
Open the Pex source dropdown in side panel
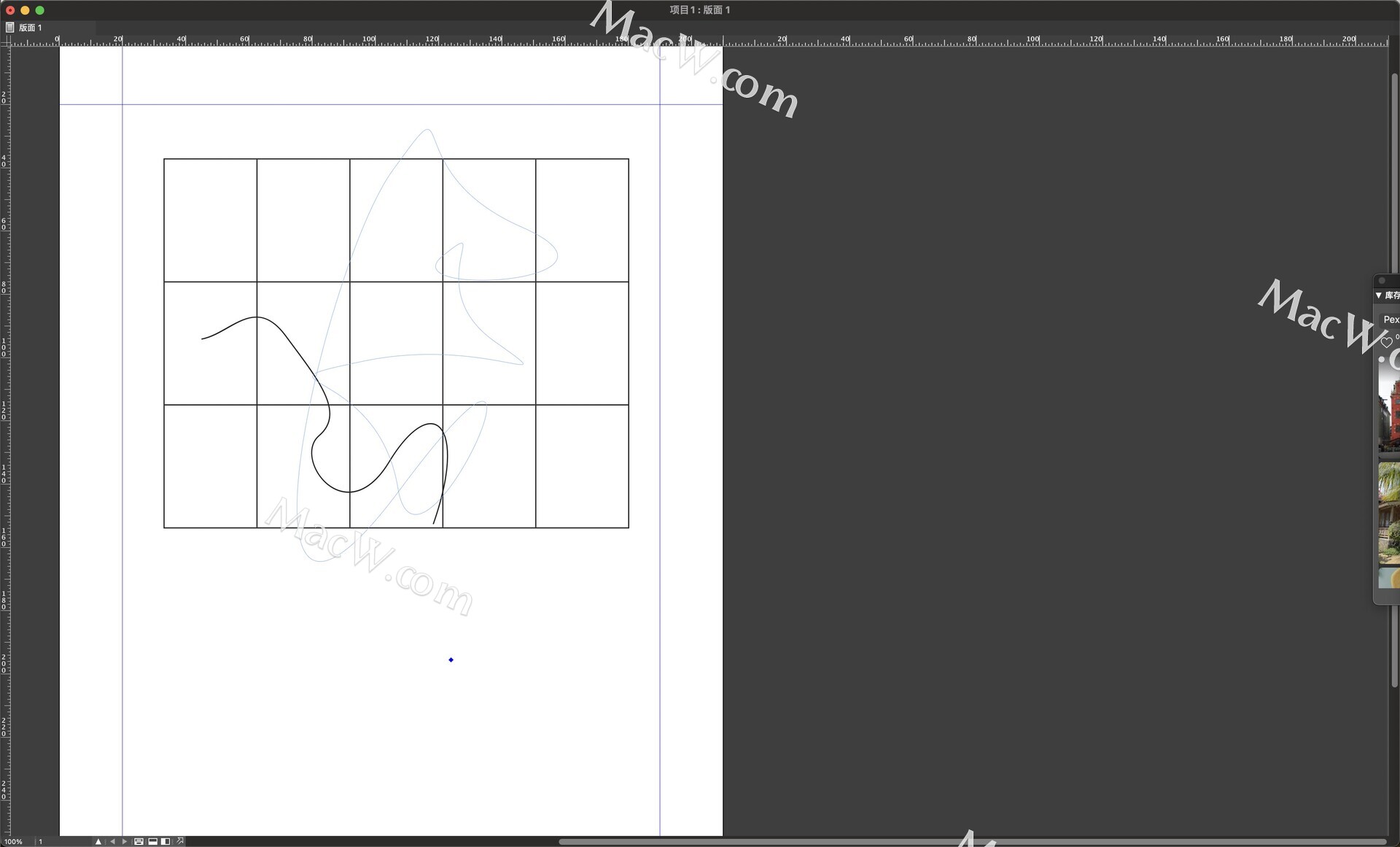click(x=1391, y=320)
